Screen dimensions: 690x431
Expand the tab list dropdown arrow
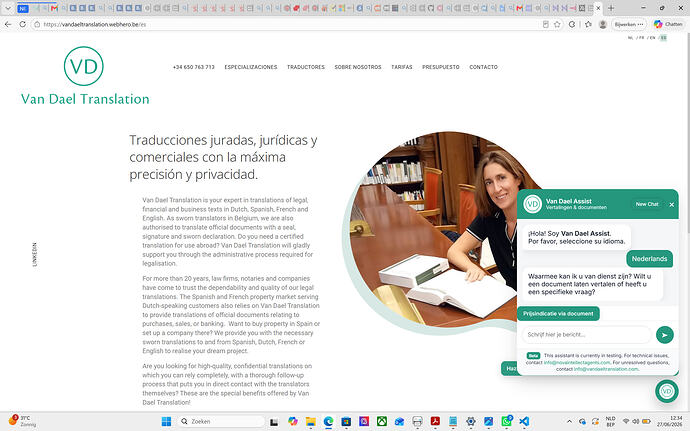pos(7,8)
